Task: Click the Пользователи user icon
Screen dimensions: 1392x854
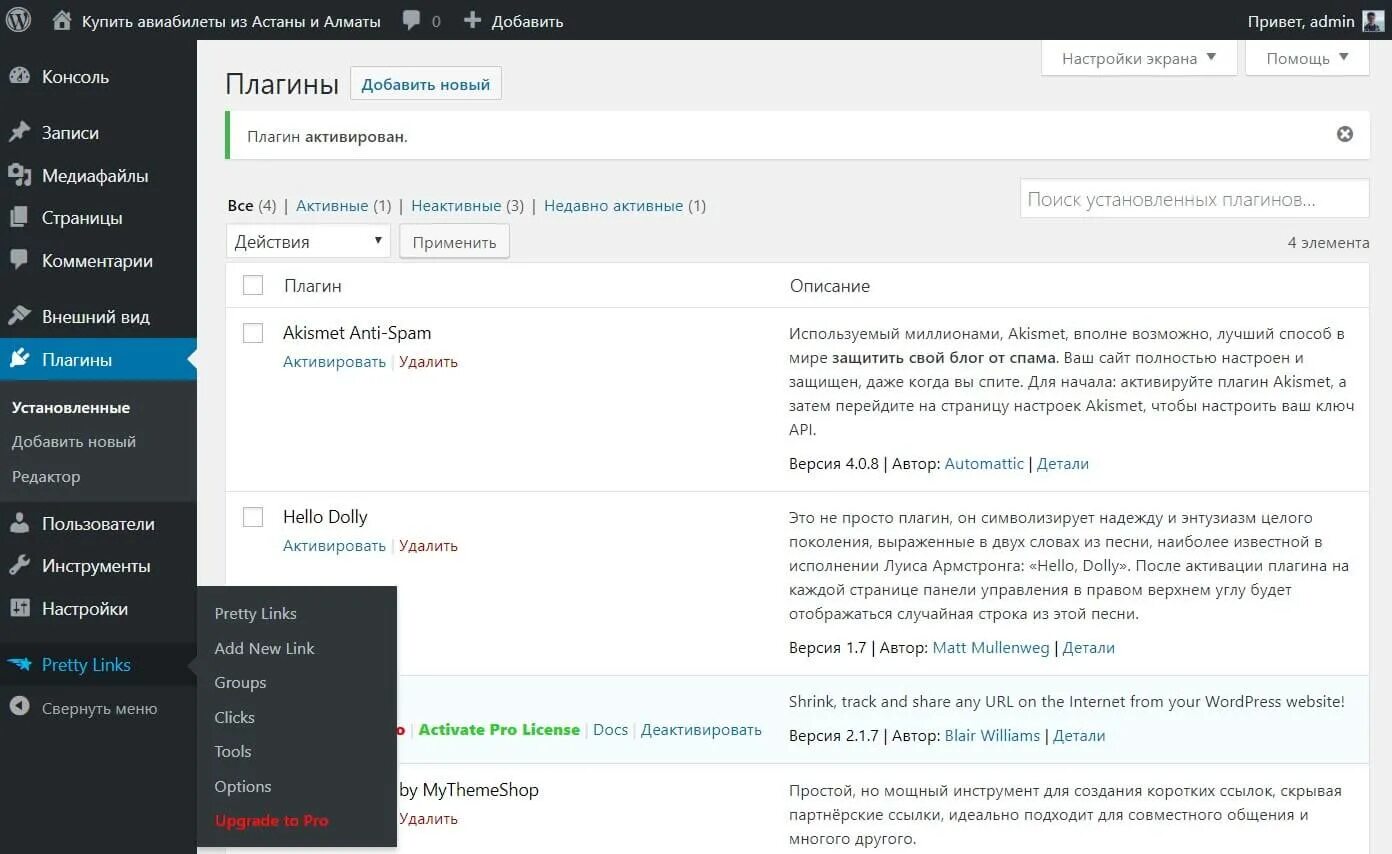Action: [19, 523]
